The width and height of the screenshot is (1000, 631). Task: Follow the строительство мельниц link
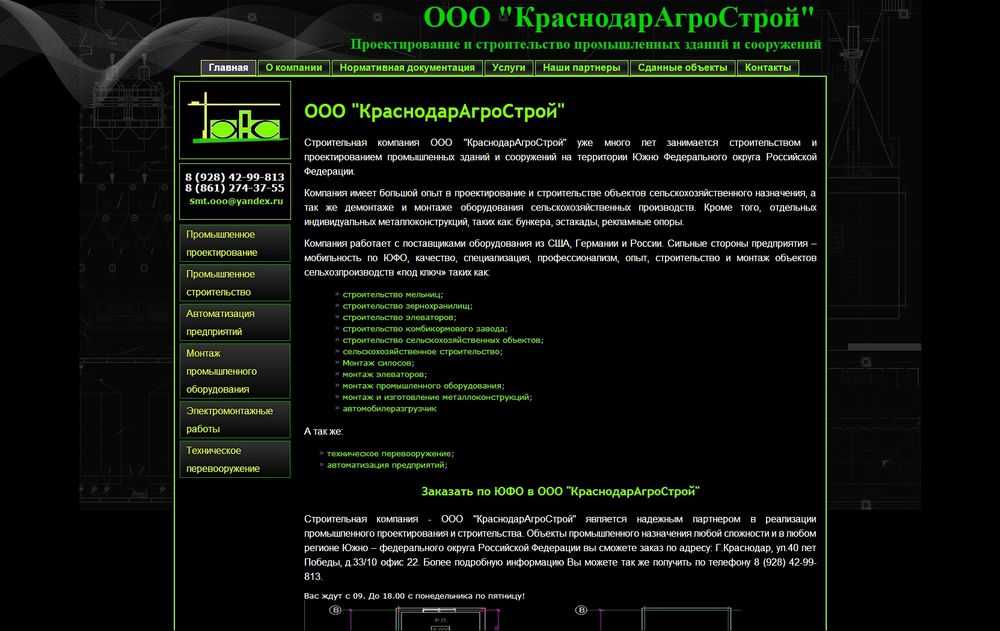pyautogui.click(x=392, y=295)
